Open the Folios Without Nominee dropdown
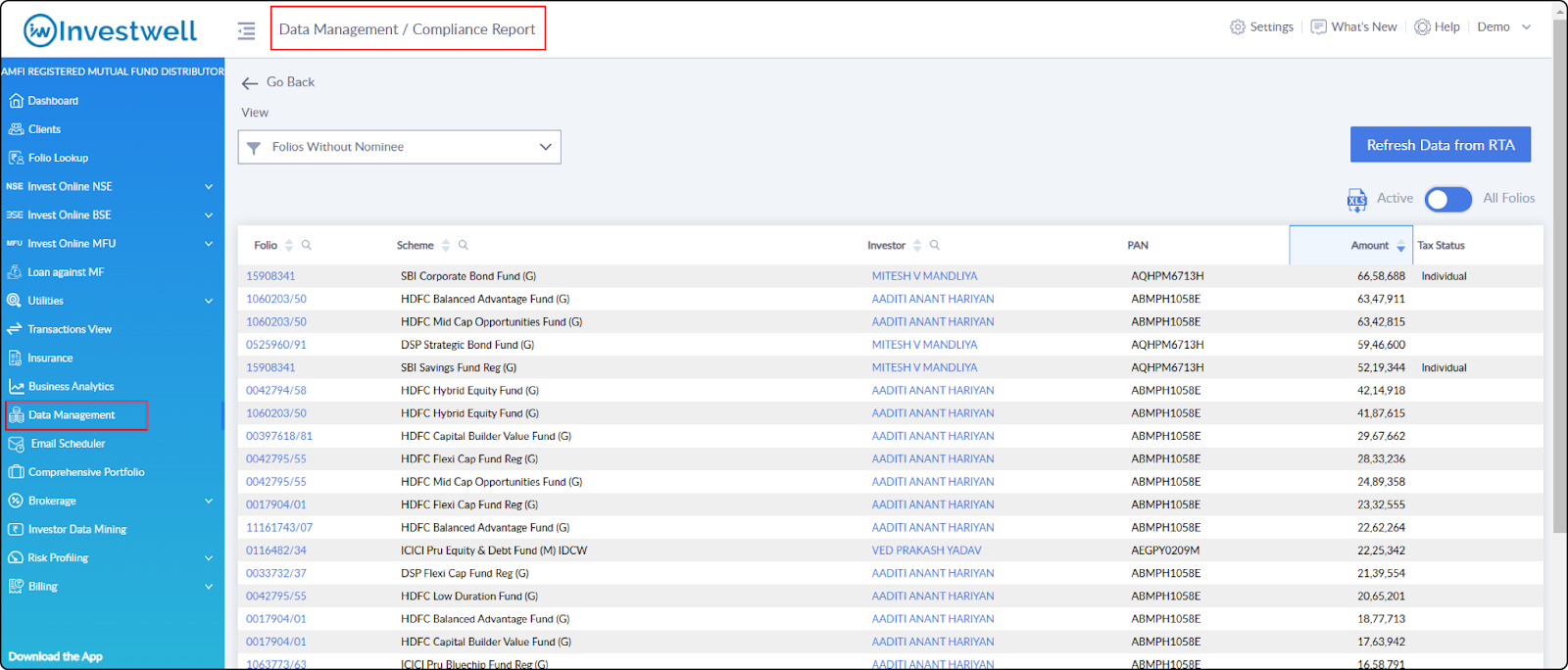 pyautogui.click(x=400, y=147)
